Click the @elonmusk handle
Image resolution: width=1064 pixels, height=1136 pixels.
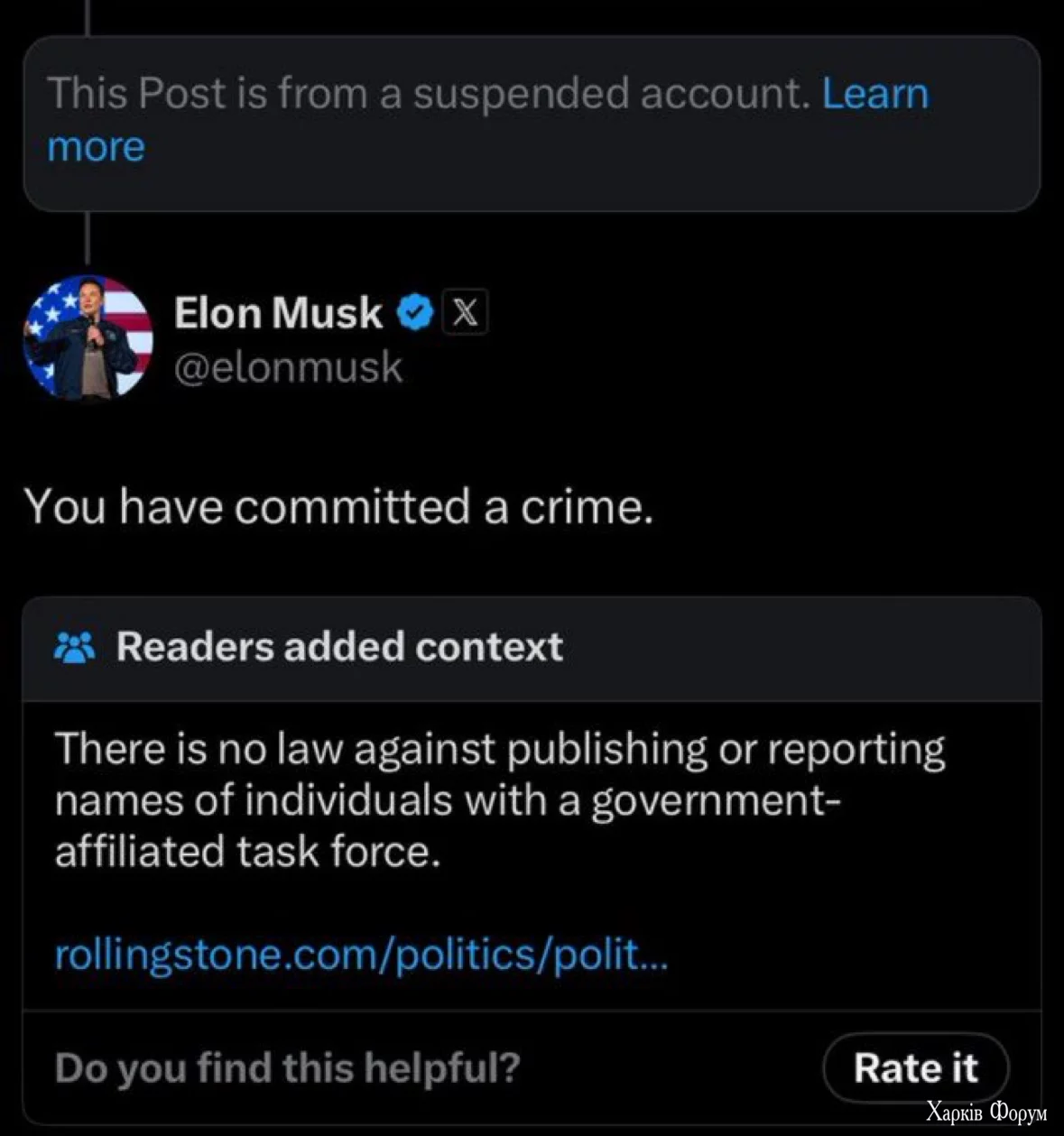(x=288, y=367)
